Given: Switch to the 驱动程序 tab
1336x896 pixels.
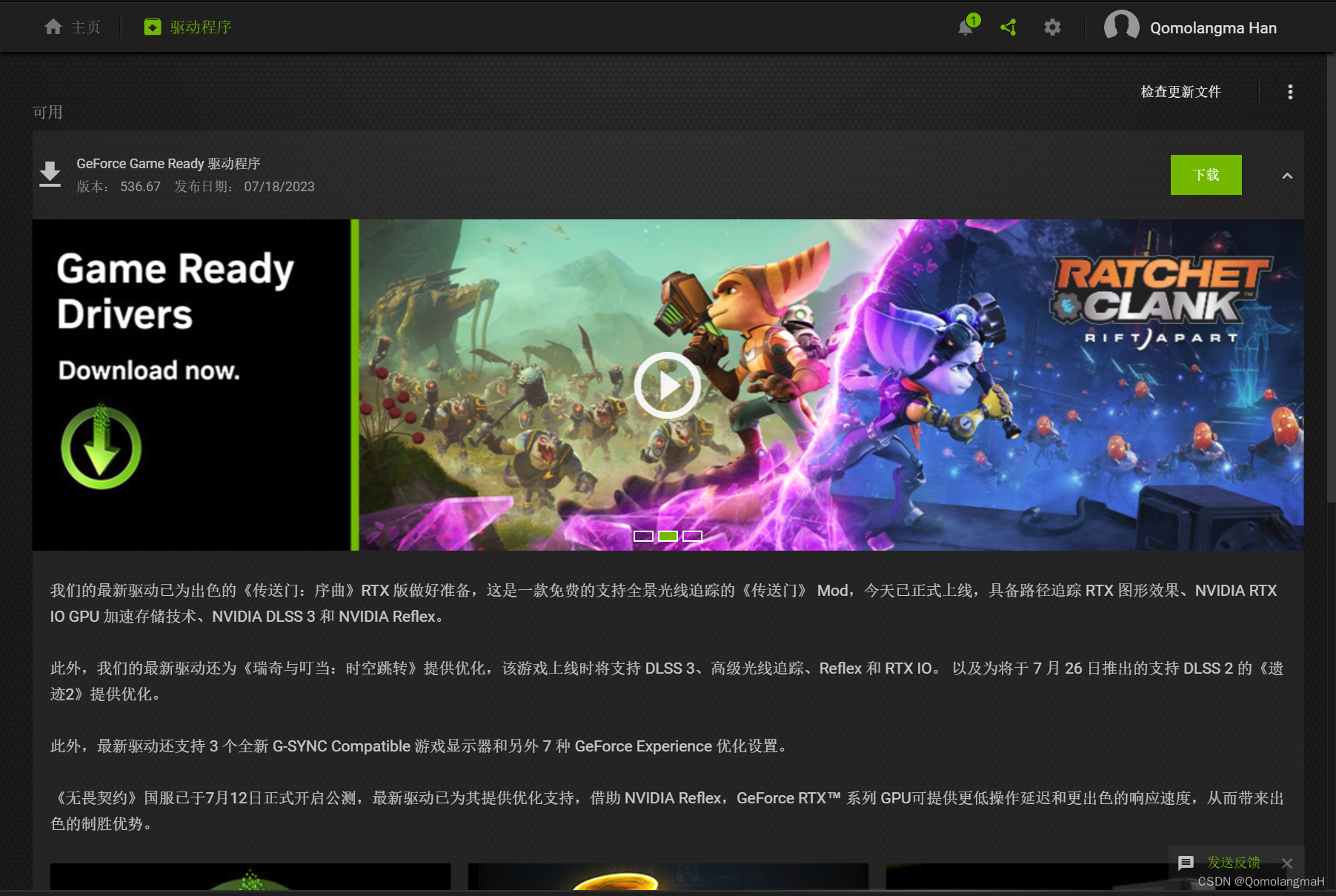Looking at the screenshot, I should tap(200, 27).
